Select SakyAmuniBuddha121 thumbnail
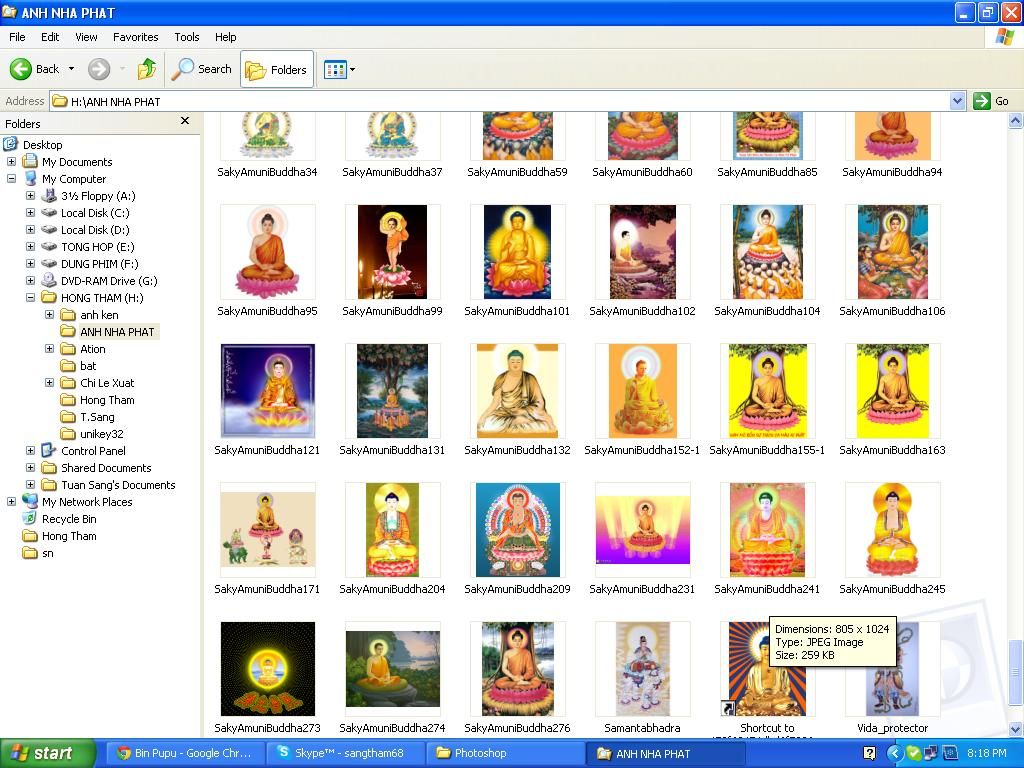The height and width of the screenshot is (768, 1024). [268, 391]
